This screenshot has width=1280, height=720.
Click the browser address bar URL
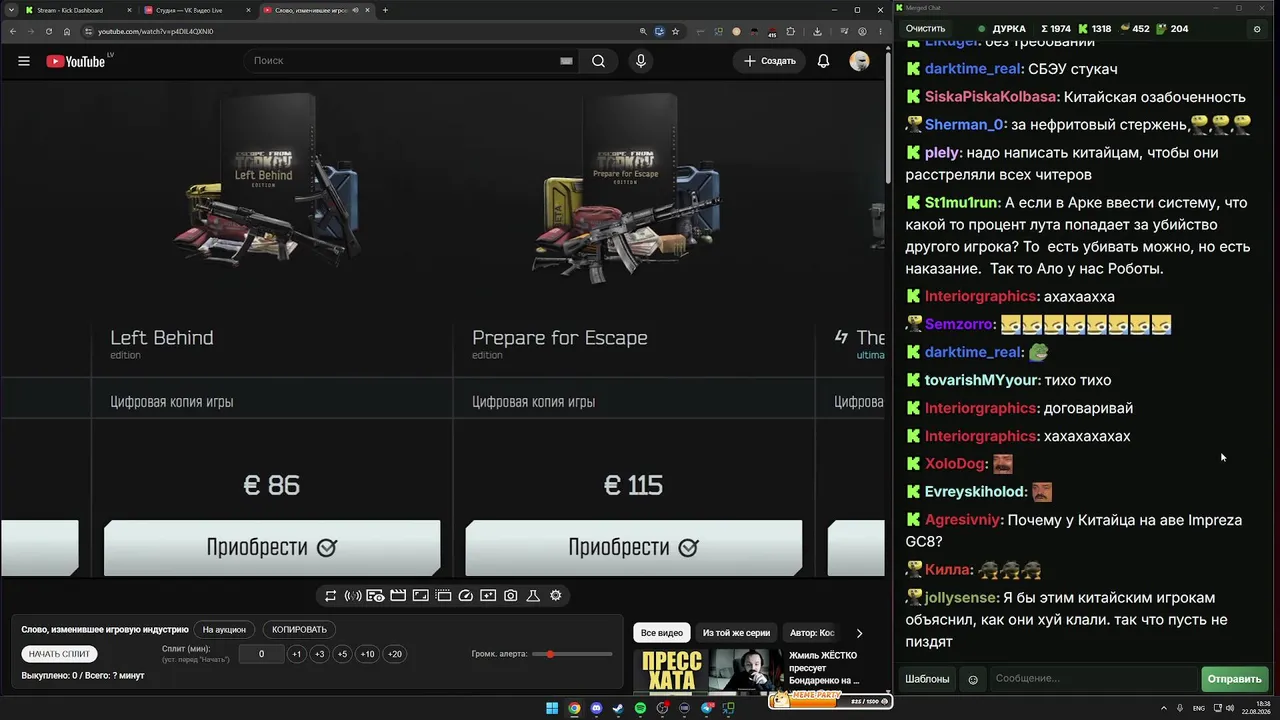(x=155, y=31)
